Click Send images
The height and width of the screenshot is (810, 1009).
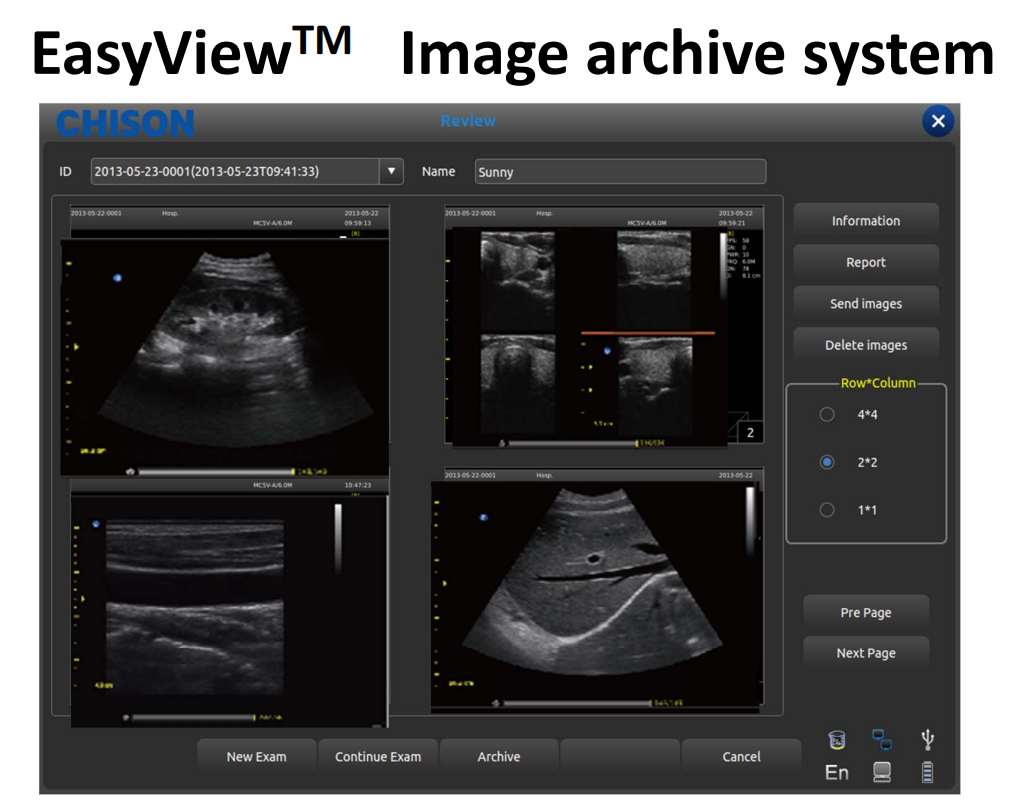[866, 304]
